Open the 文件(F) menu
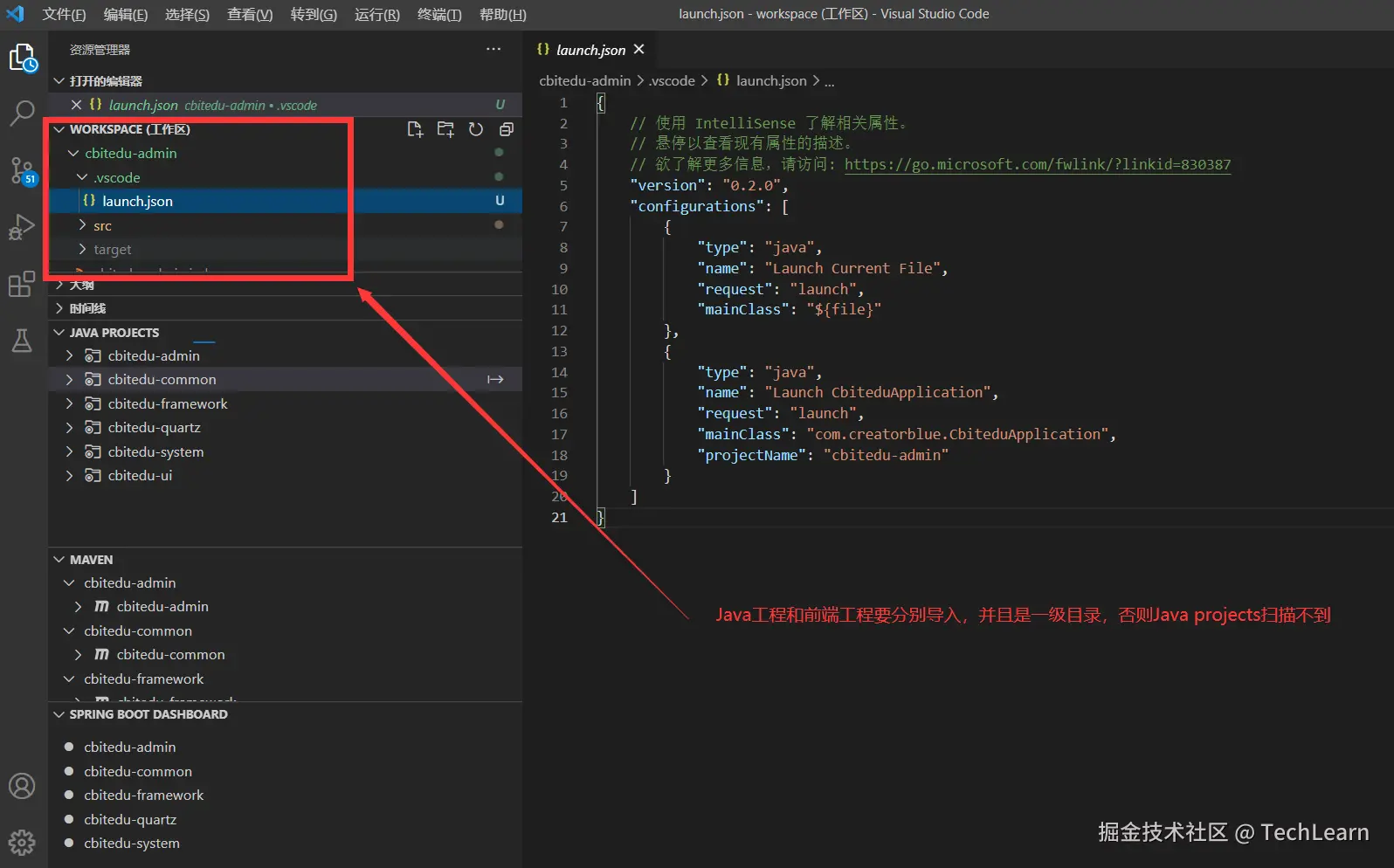The image size is (1394, 868). pyautogui.click(x=64, y=14)
